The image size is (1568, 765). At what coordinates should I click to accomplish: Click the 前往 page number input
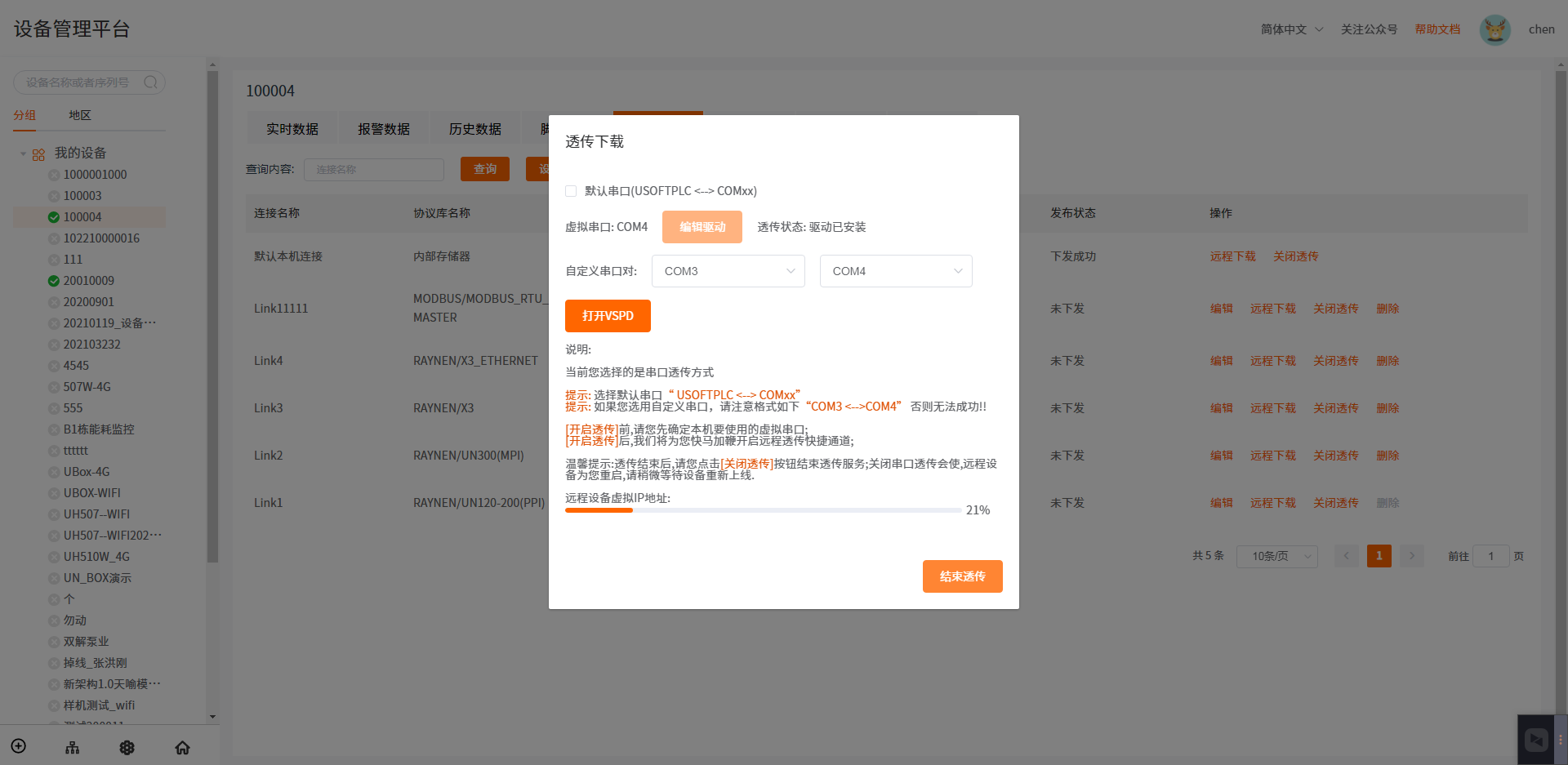[x=1490, y=556]
